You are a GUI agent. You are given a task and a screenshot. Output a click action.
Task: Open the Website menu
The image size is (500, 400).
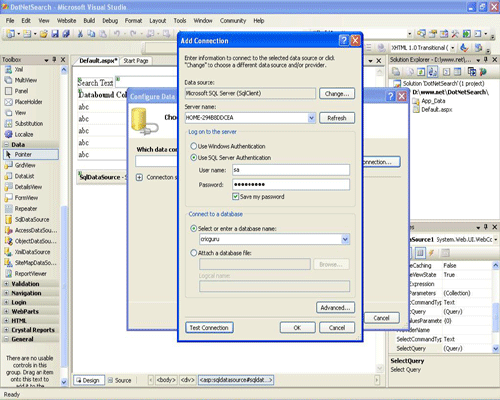(66, 21)
